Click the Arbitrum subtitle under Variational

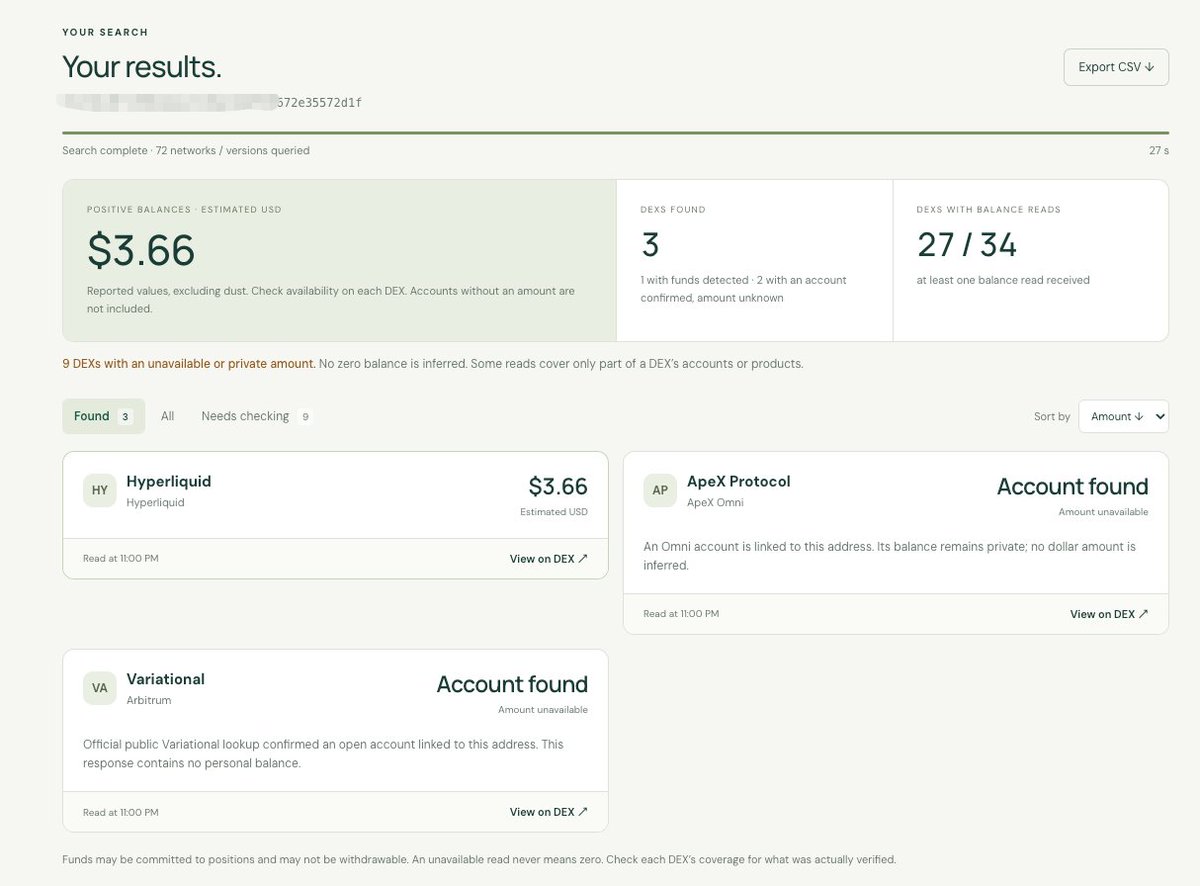click(x=148, y=700)
